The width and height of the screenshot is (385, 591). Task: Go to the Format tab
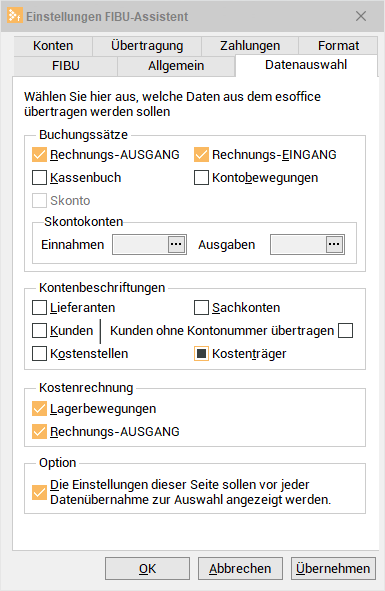338,46
